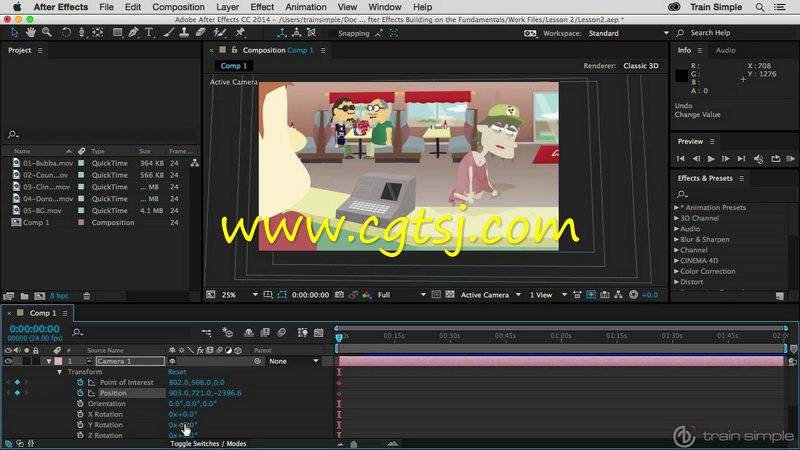This screenshot has height=450, width=800.
Task: Choose View Axis Mode icon
Action: click(311, 33)
